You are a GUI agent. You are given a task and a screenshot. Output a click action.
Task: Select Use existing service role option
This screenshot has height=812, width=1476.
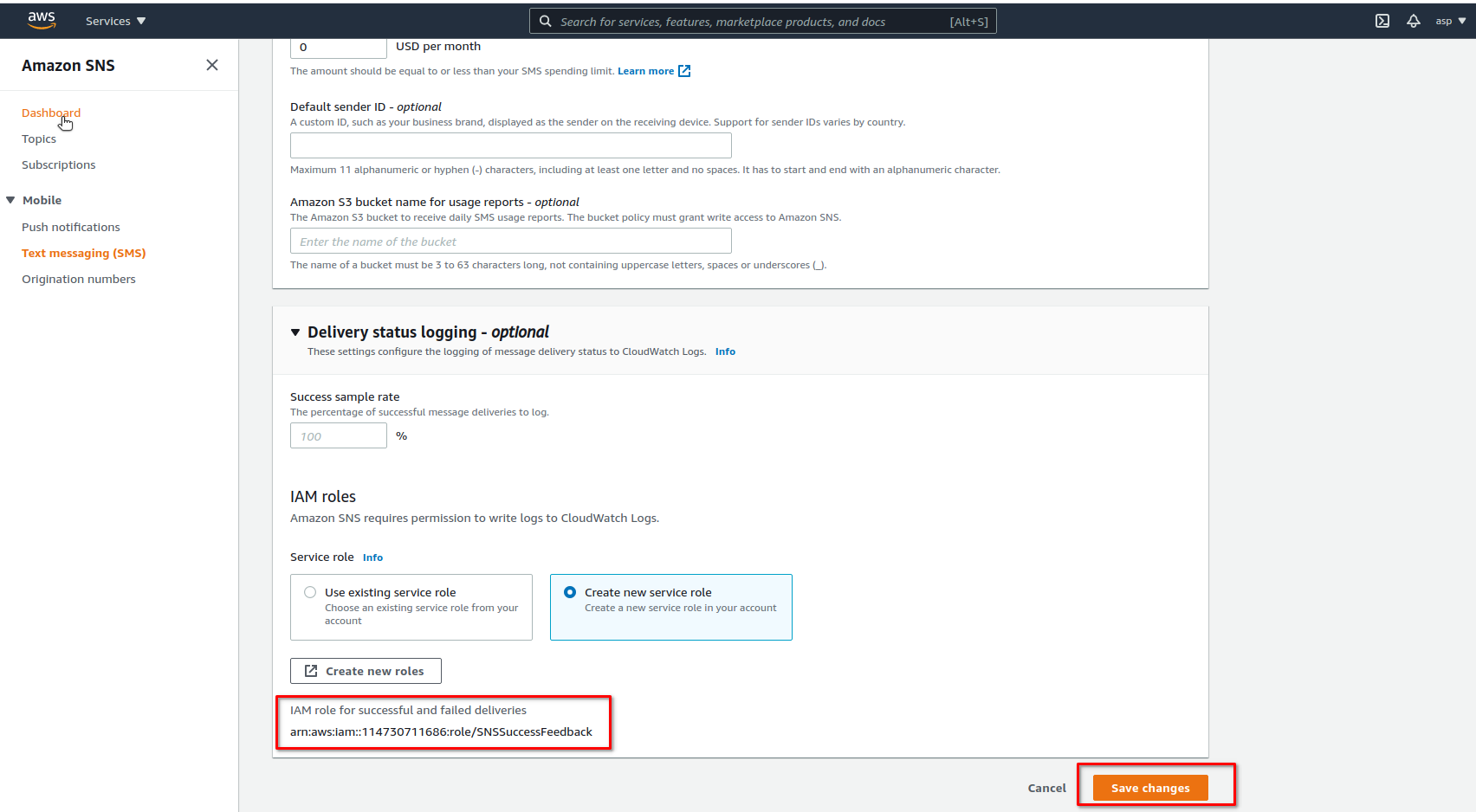tap(411, 607)
